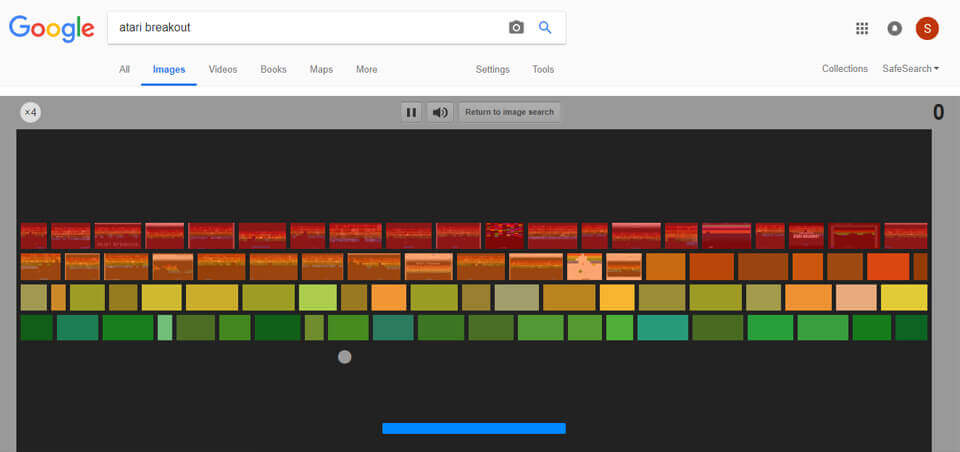Click the score counter showing 0

(938, 113)
